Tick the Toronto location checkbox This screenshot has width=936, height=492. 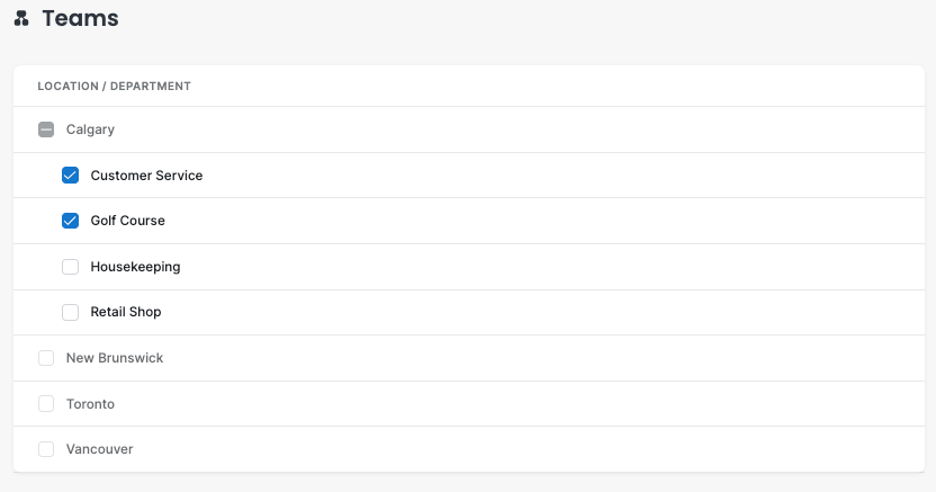(46, 404)
